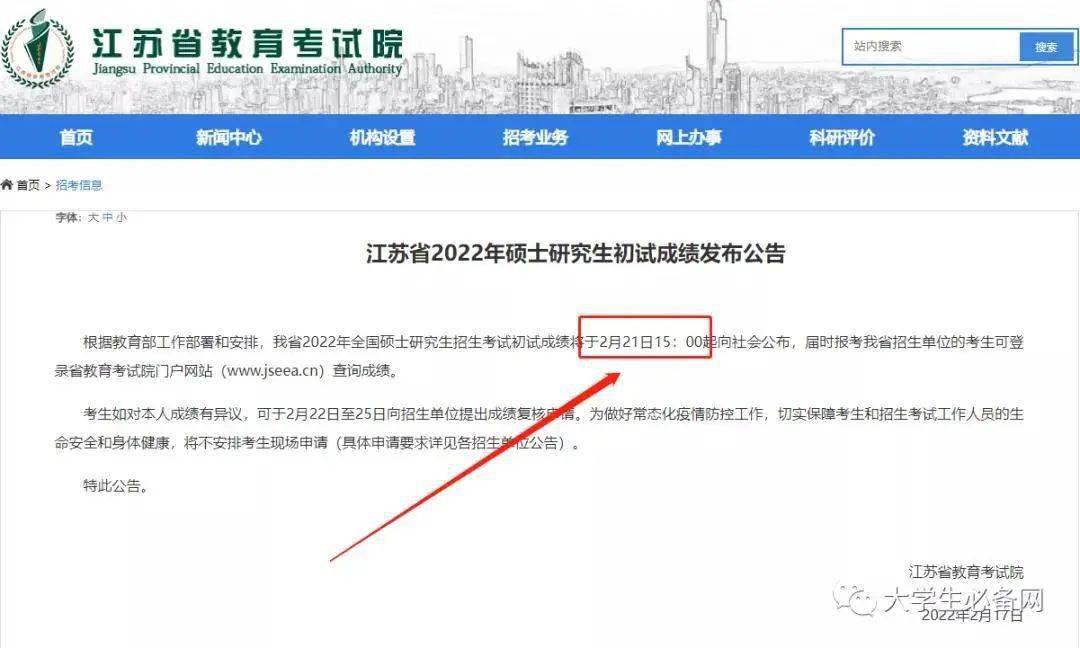The width and height of the screenshot is (1080, 648).
Task: Click the 江苏省教育考试院 site title text
Action: [x=247, y=43]
